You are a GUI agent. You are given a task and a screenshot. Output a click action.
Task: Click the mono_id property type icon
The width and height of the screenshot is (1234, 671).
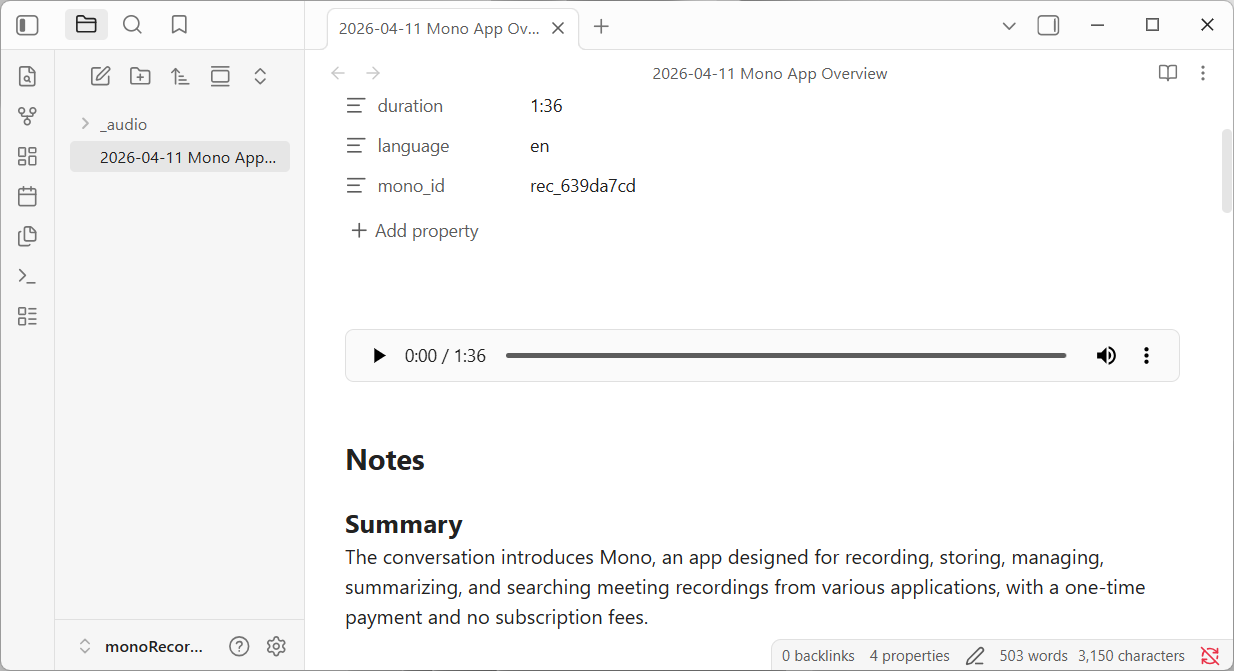(356, 186)
